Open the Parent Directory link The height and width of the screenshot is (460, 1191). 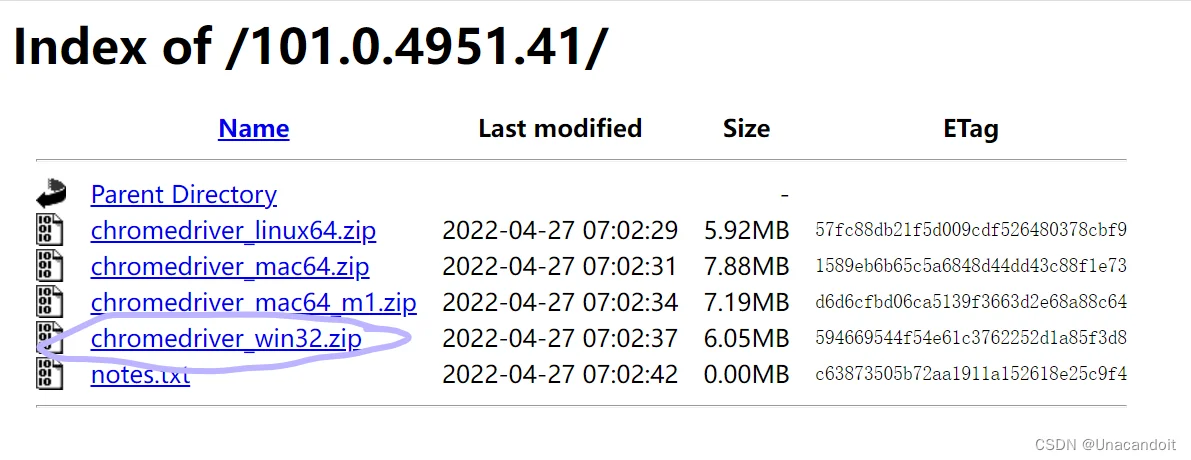(184, 195)
